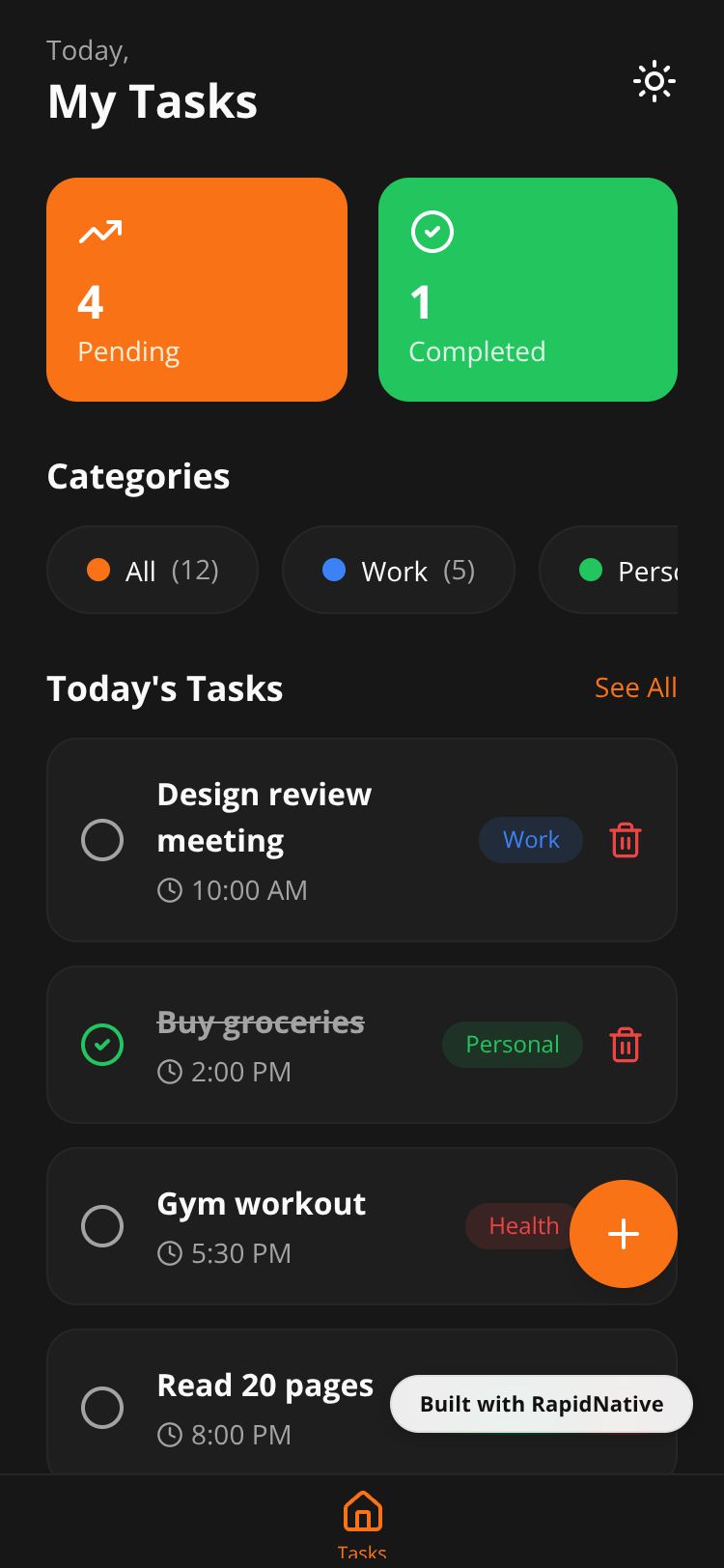Delete the Buy groceries task

(626, 1045)
